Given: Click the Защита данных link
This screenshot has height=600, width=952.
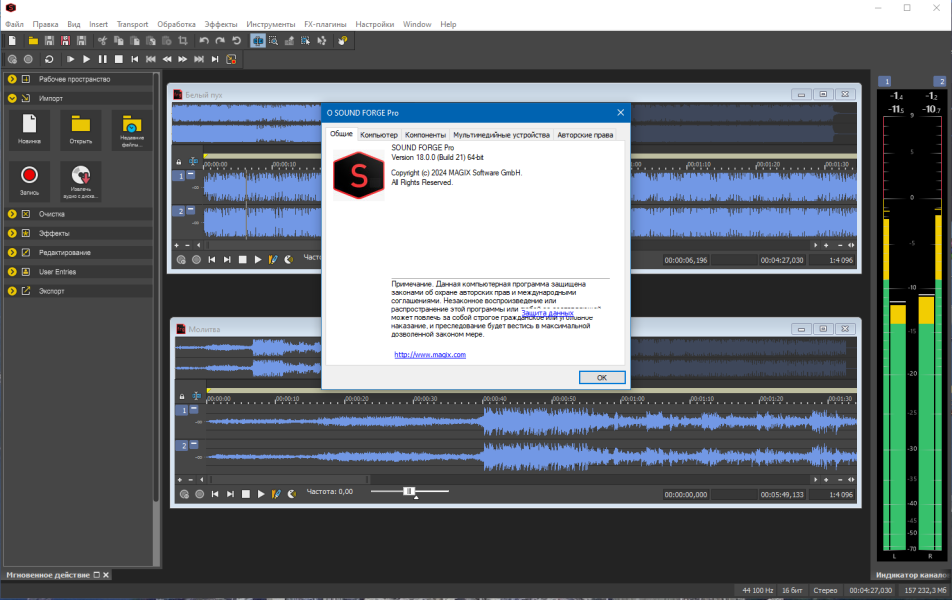Looking at the screenshot, I should [x=547, y=313].
